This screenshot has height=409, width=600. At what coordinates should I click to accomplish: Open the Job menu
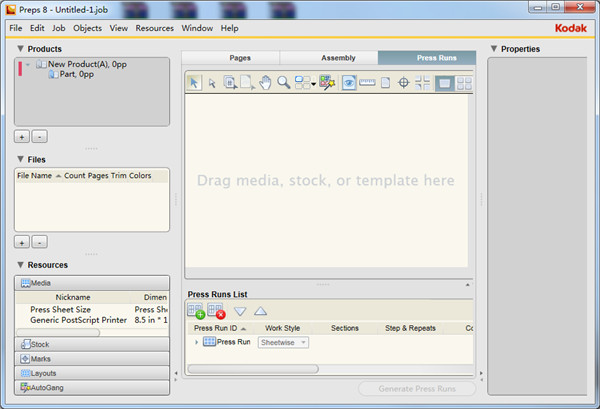tap(59, 28)
